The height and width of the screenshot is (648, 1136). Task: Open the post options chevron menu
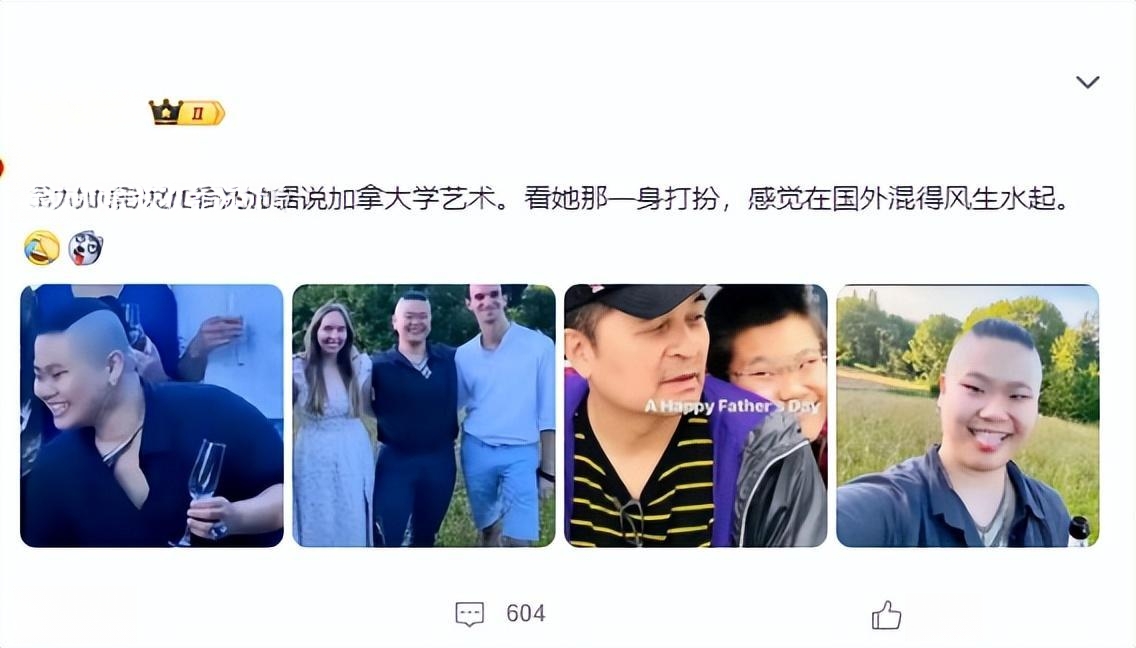pyautogui.click(x=1087, y=82)
